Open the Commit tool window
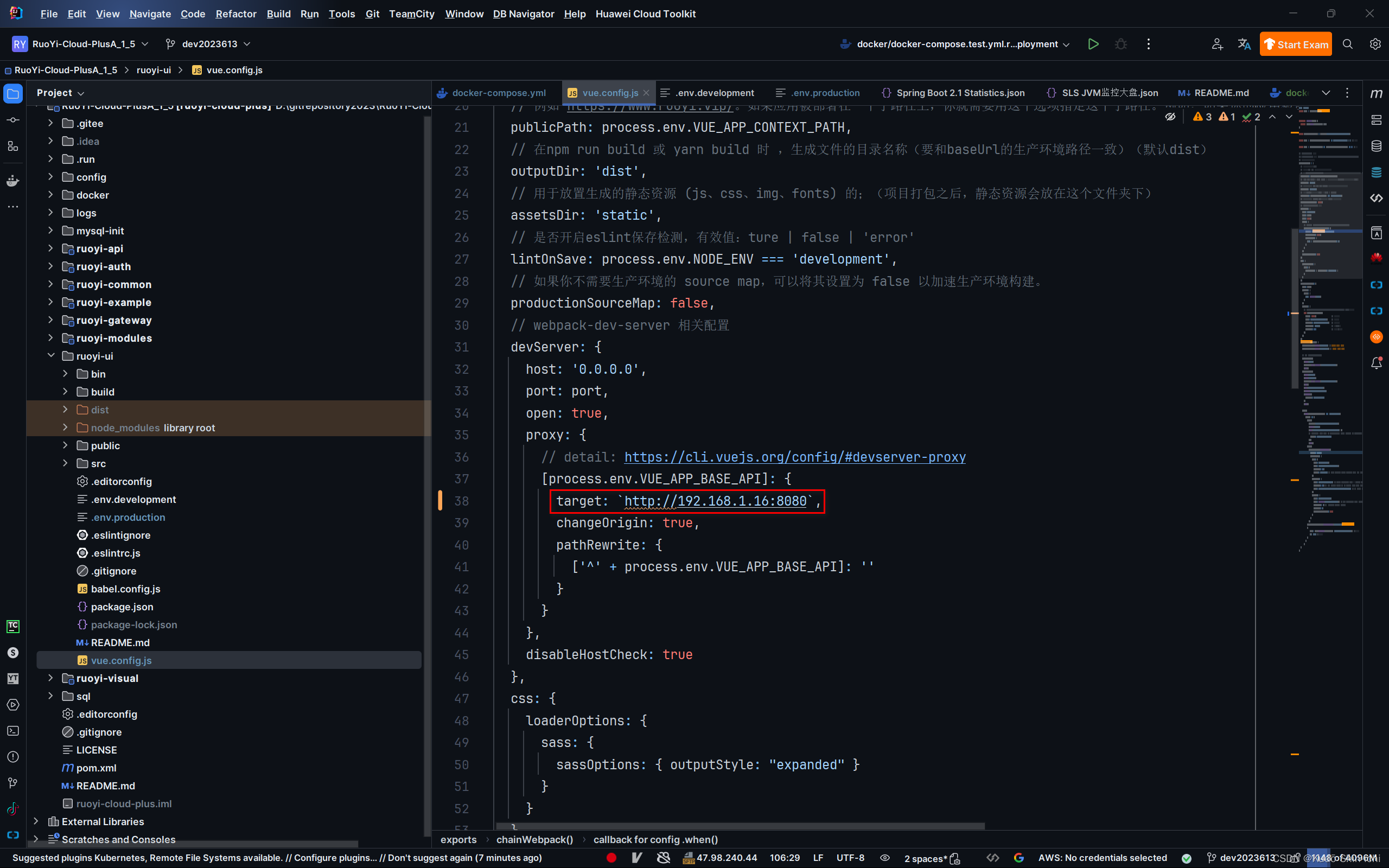Image resolution: width=1389 pixels, height=868 pixels. (12, 120)
